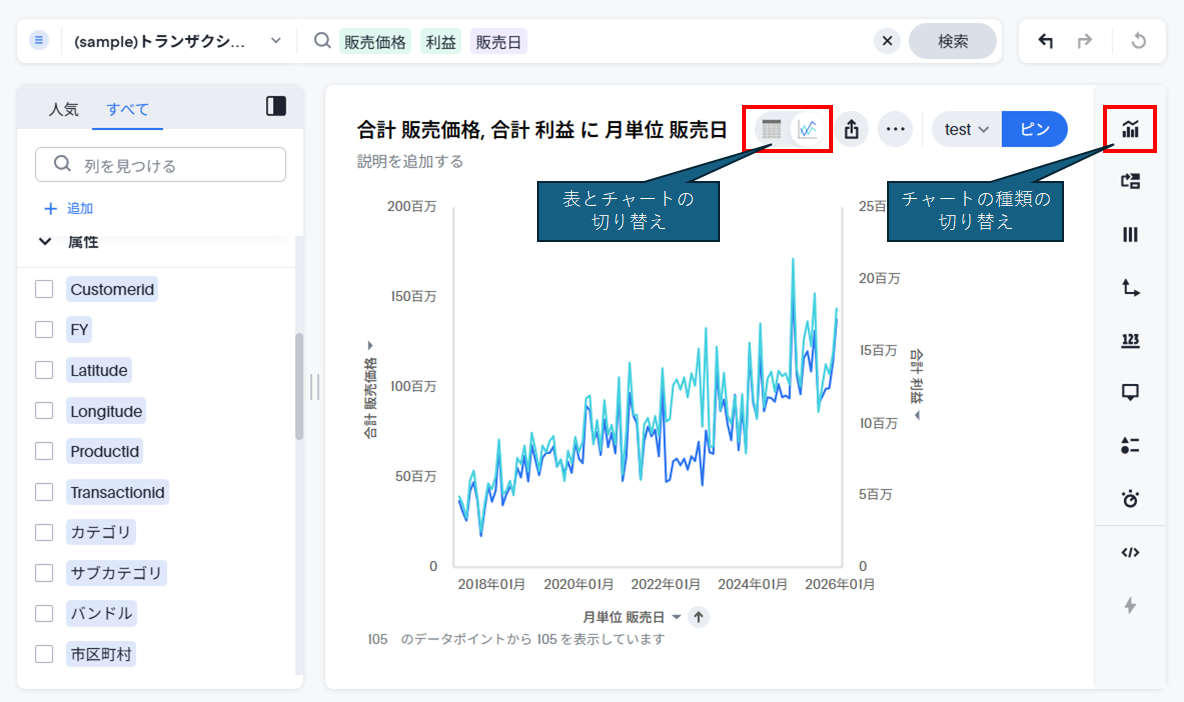Click the 合計 販売価格 left axis label
The height and width of the screenshot is (702, 1184).
pyautogui.click(x=370, y=398)
